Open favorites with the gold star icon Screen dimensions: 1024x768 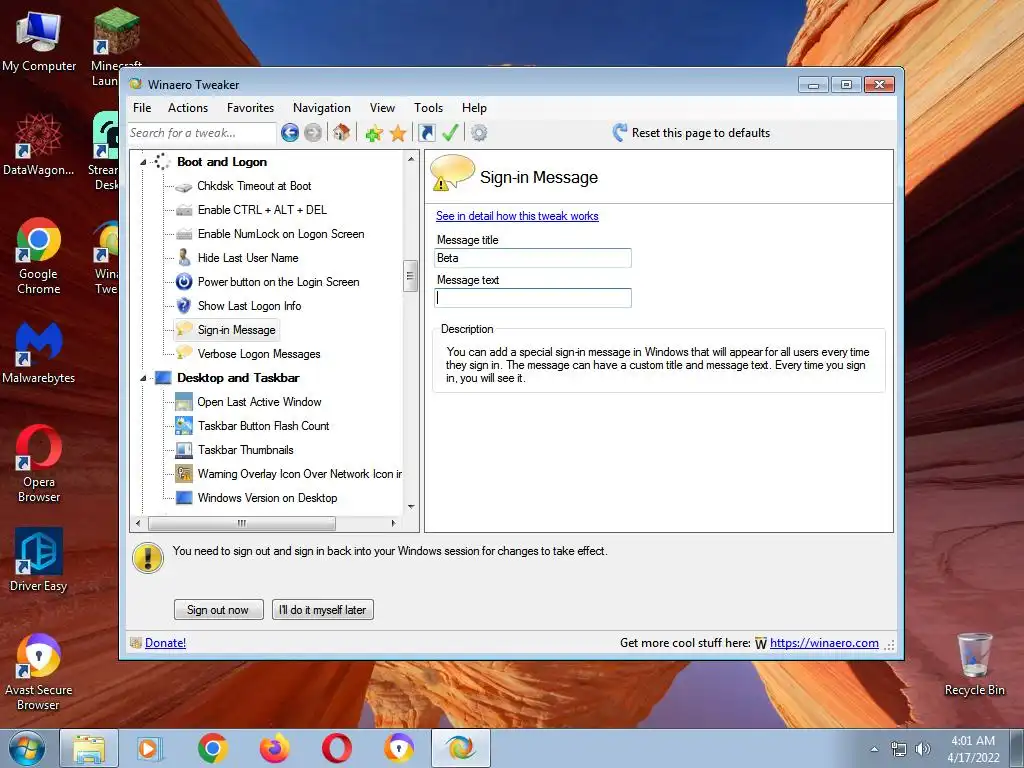[x=398, y=133]
